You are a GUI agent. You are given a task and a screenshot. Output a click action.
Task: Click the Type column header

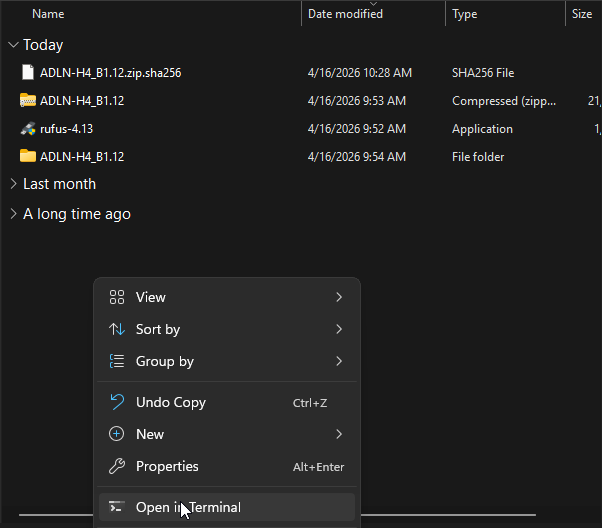coord(465,14)
